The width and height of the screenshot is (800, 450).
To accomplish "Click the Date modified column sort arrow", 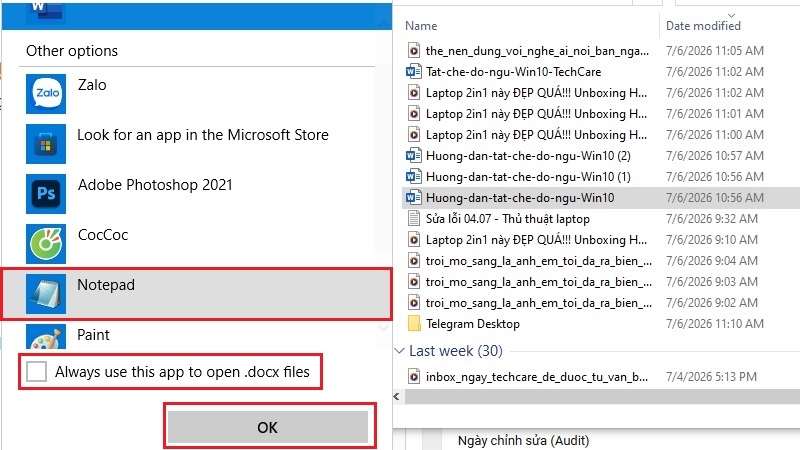I will coord(732,15).
